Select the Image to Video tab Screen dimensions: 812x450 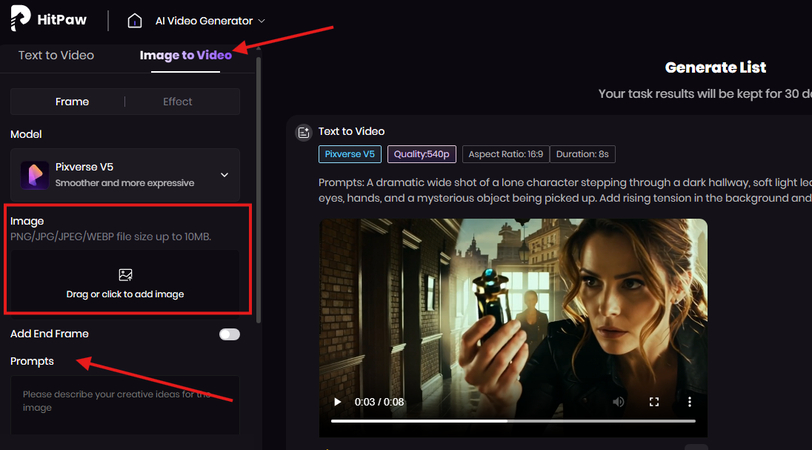pos(185,55)
